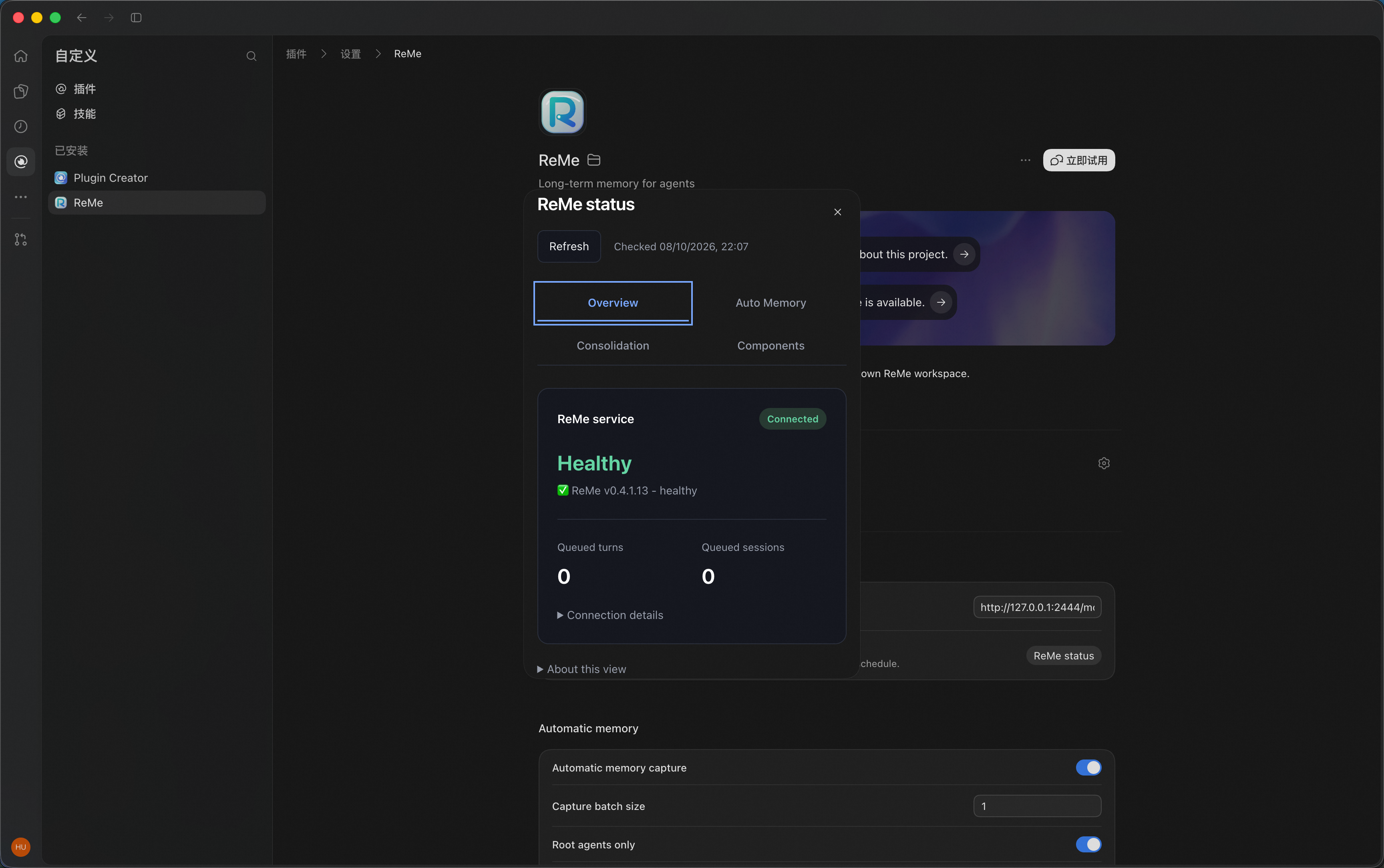
Task: Click 'ReMe v0.4.1.13 - healthy' text
Action: point(634,491)
